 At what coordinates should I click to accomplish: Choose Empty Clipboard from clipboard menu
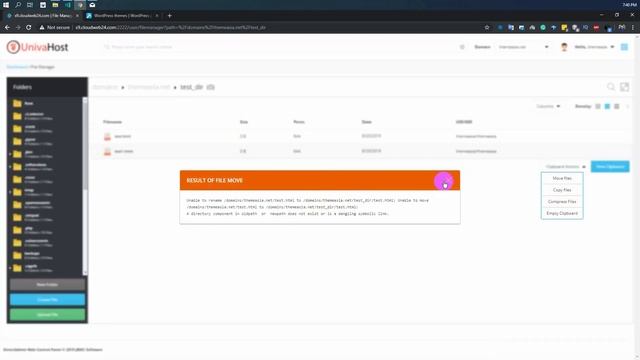coord(562,213)
